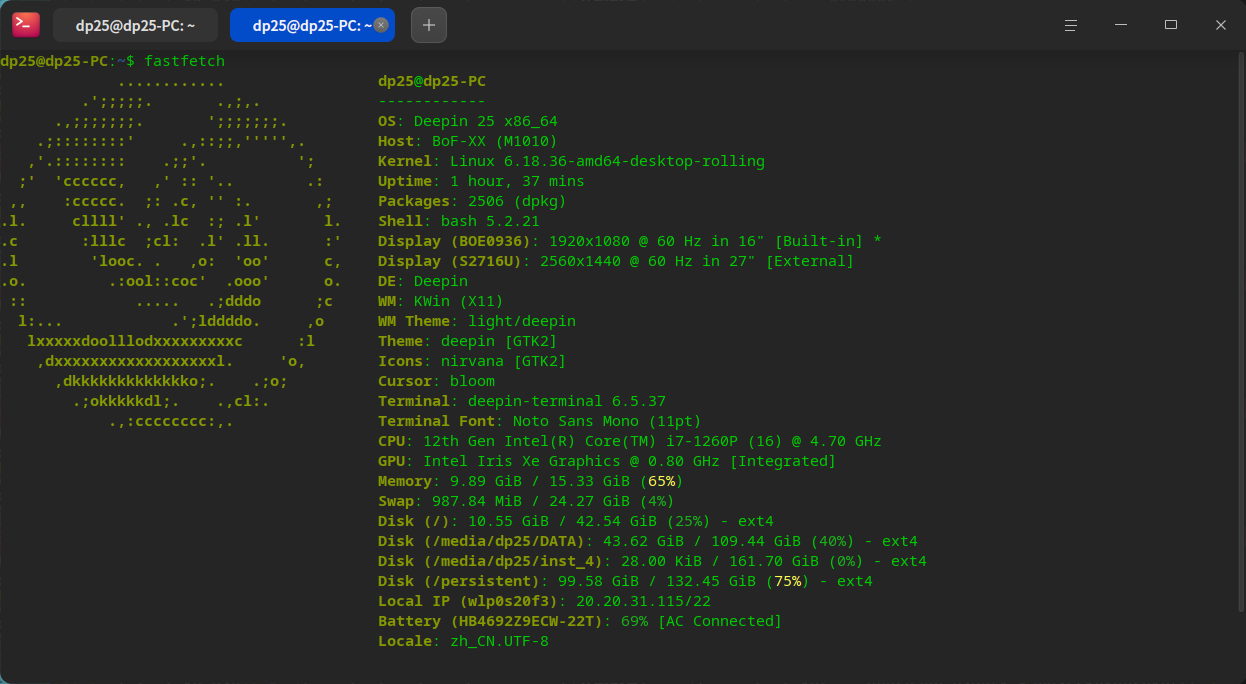Viewport: 1246px width, 684px height.
Task: Click the red terminal app icon in title bar
Action: click(x=26, y=25)
